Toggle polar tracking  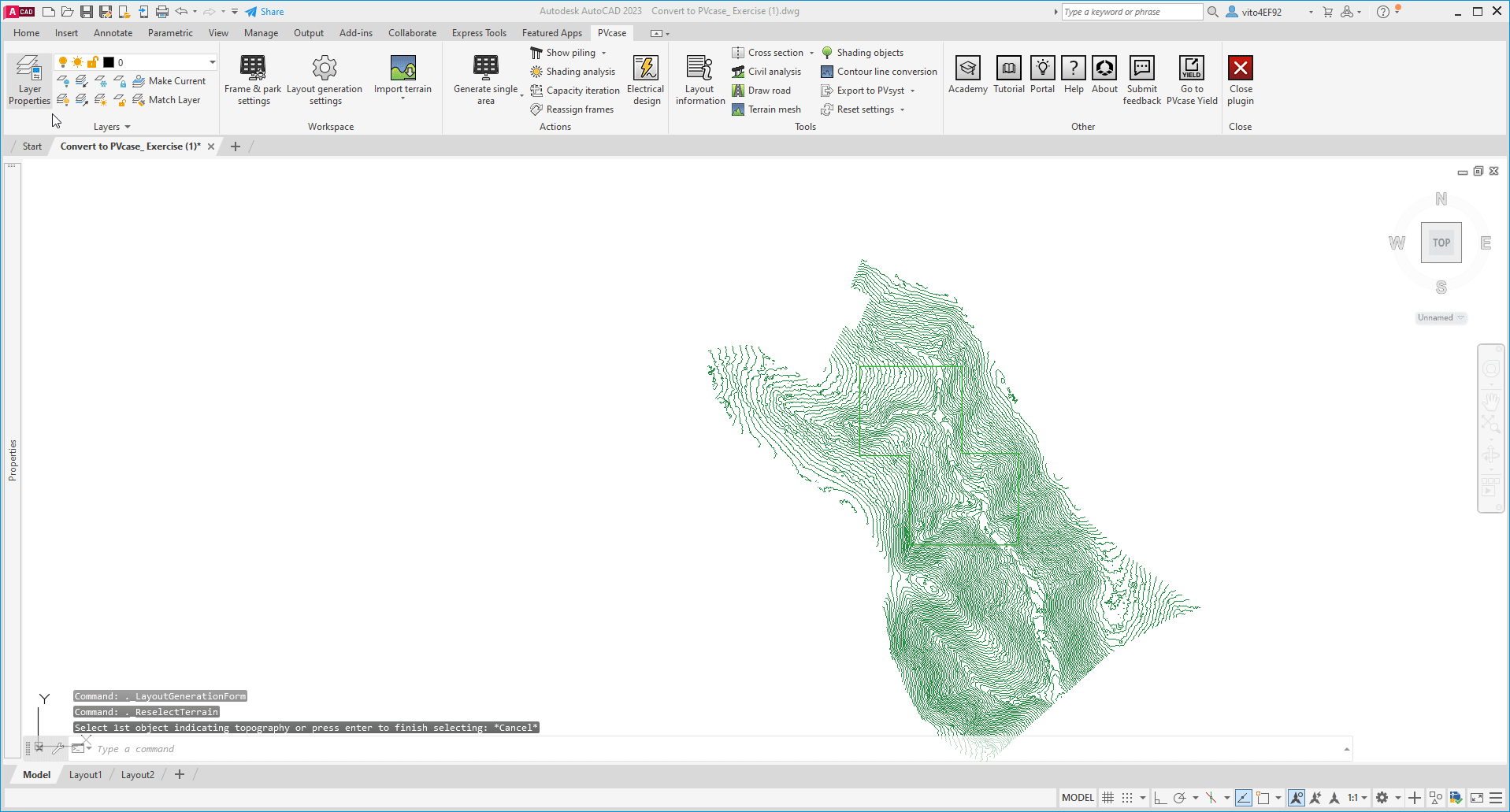tap(1179, 798)
